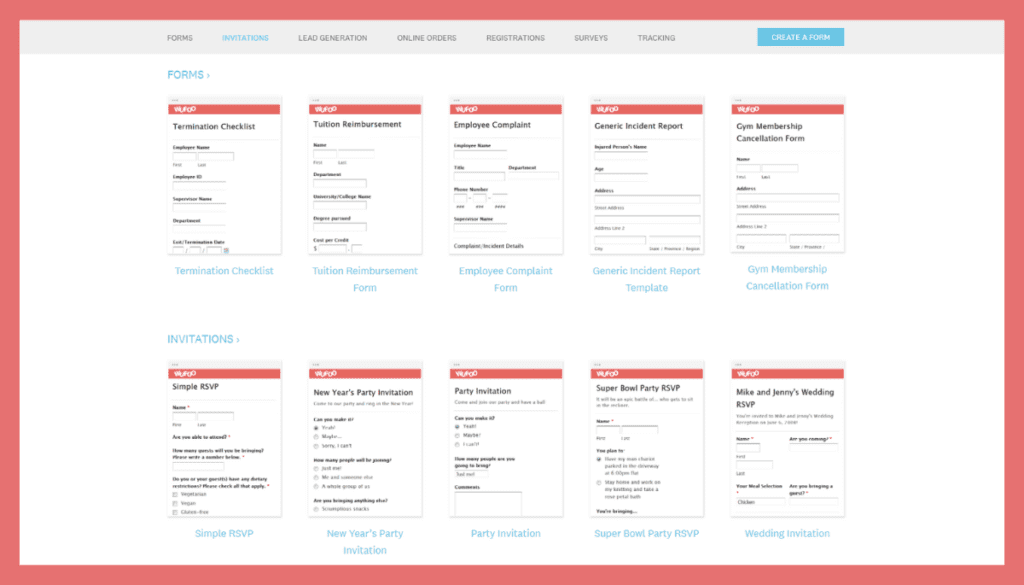The height and width of the screenshot is (585, 1024).
Task: Open the SURVEYS tab
Action: pos(591,38)
